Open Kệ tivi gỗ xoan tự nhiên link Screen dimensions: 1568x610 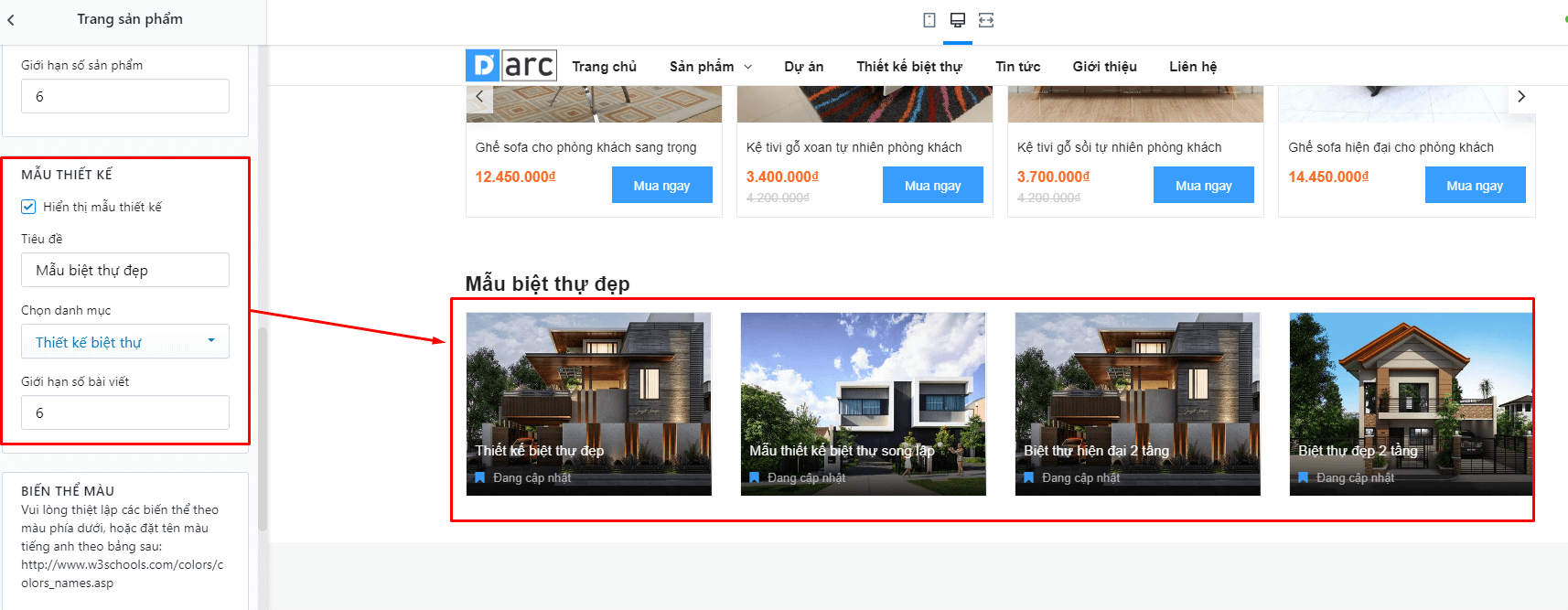(x=854, y=147)
